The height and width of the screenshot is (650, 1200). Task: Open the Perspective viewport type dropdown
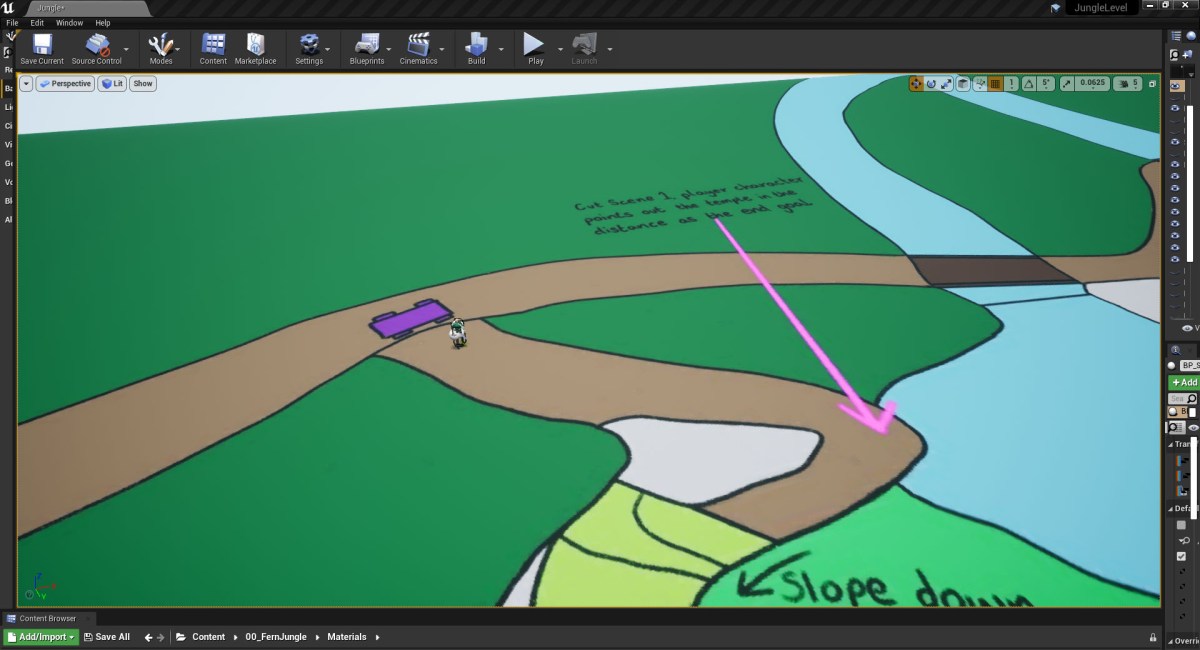[x=65, y=84]
